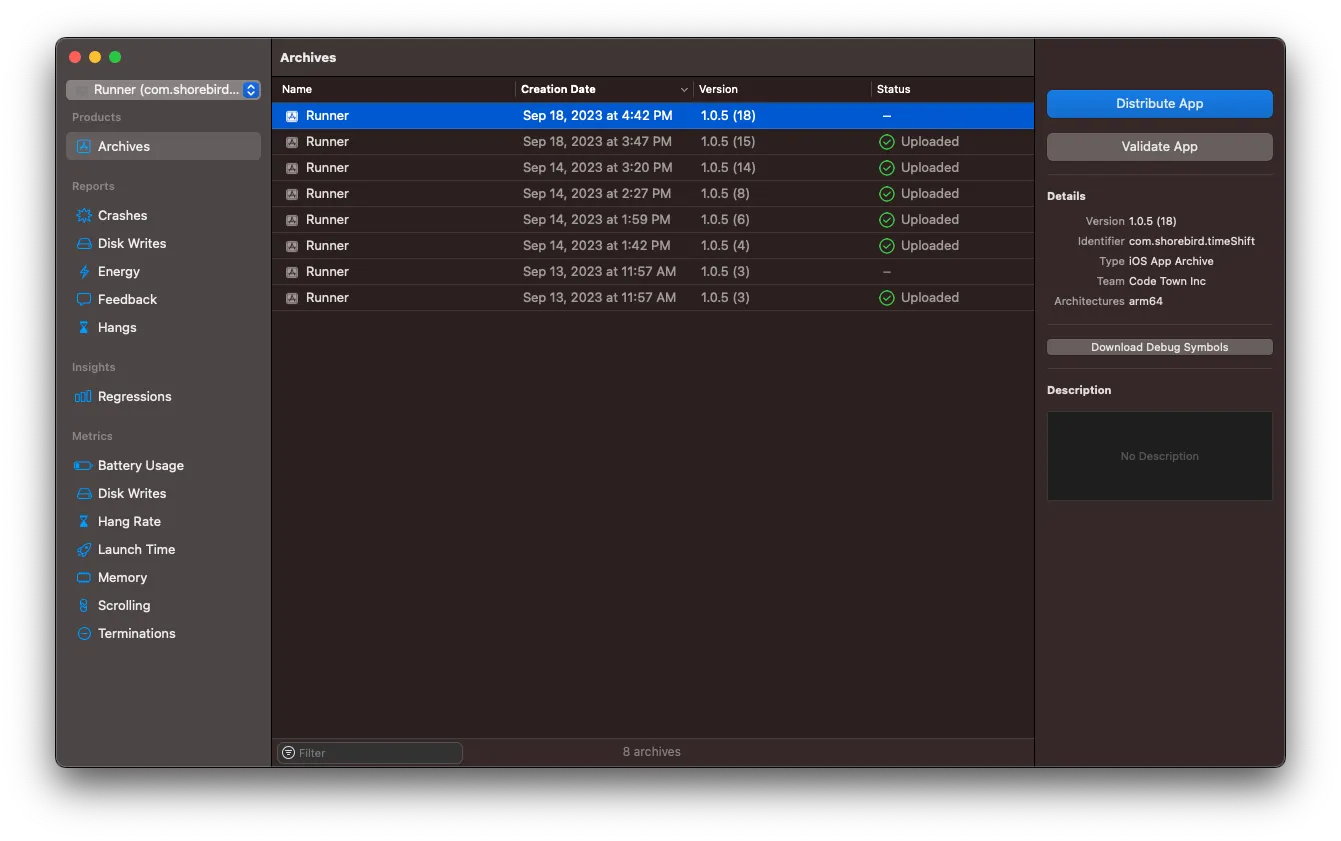This screenshot has width=1341, height=841.
Task: Click the Terminations minus-circle icon
Action: point(84,633)
